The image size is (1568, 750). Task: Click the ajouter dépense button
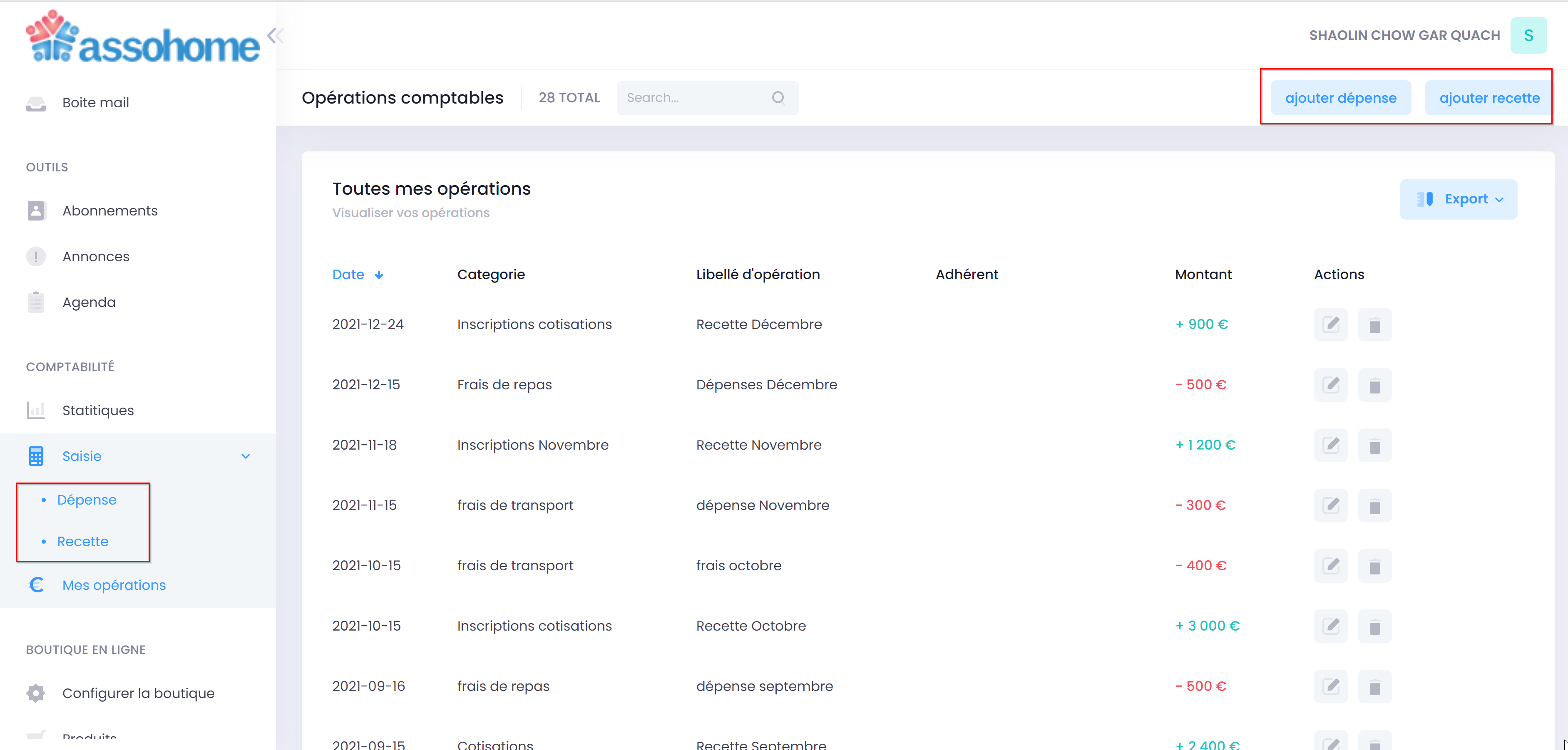pos(1340,97)
